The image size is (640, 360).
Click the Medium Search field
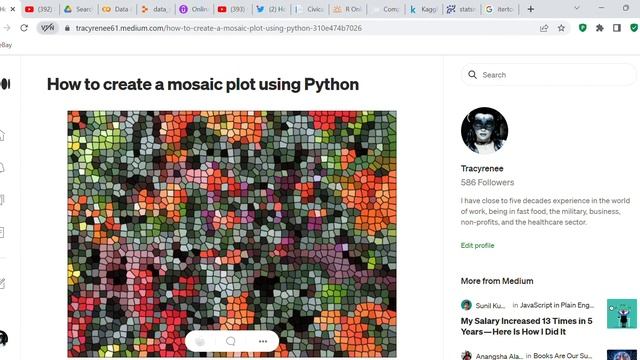(x=549, y=75)
